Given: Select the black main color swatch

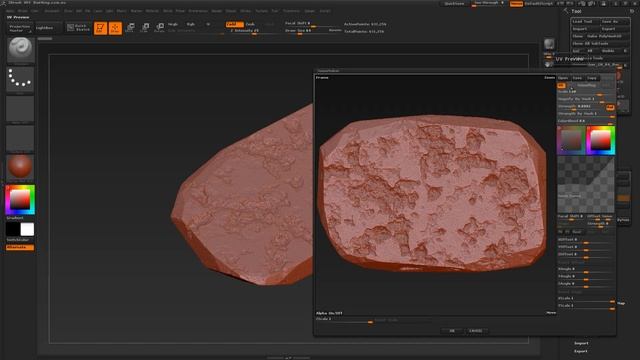Looking at the screenshot, I should [13, 229].
